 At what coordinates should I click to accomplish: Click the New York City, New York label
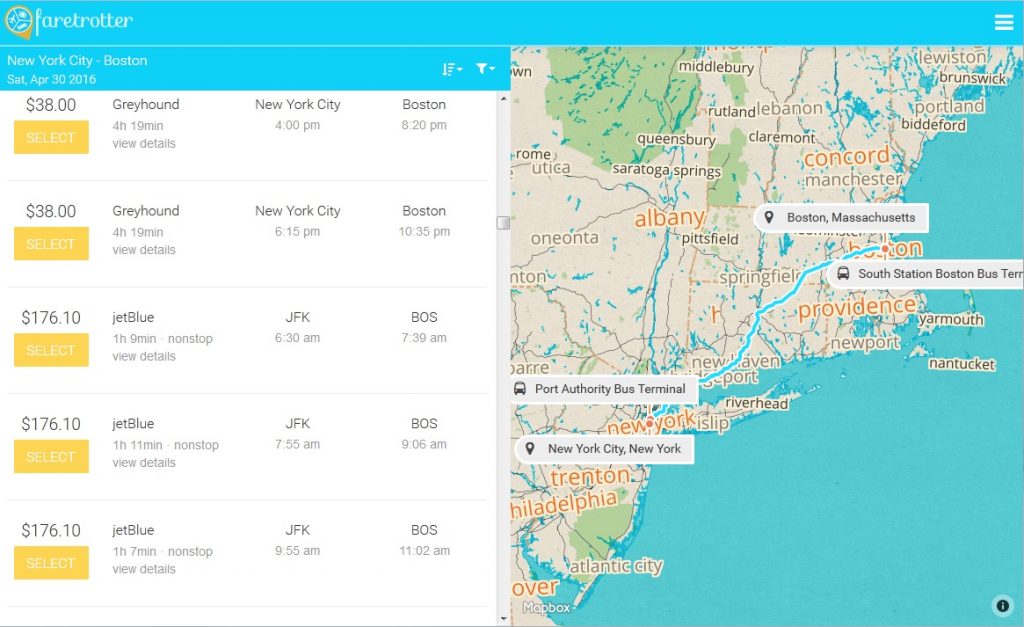[614, 449]
